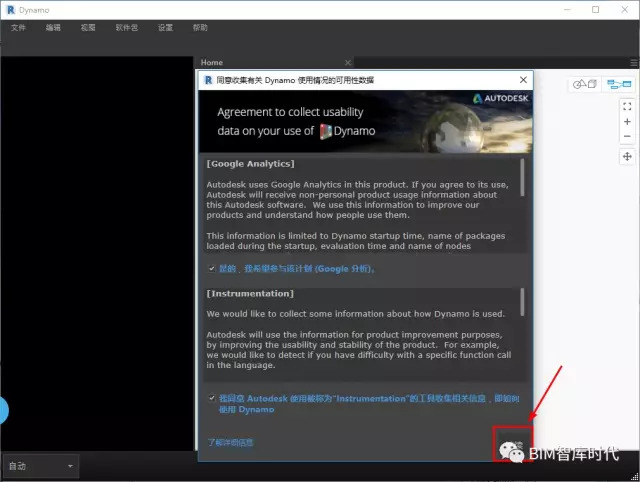This screenshot has width=640, height=482.
Task: Switch to graph view navigation
Action: pos(619,84)
